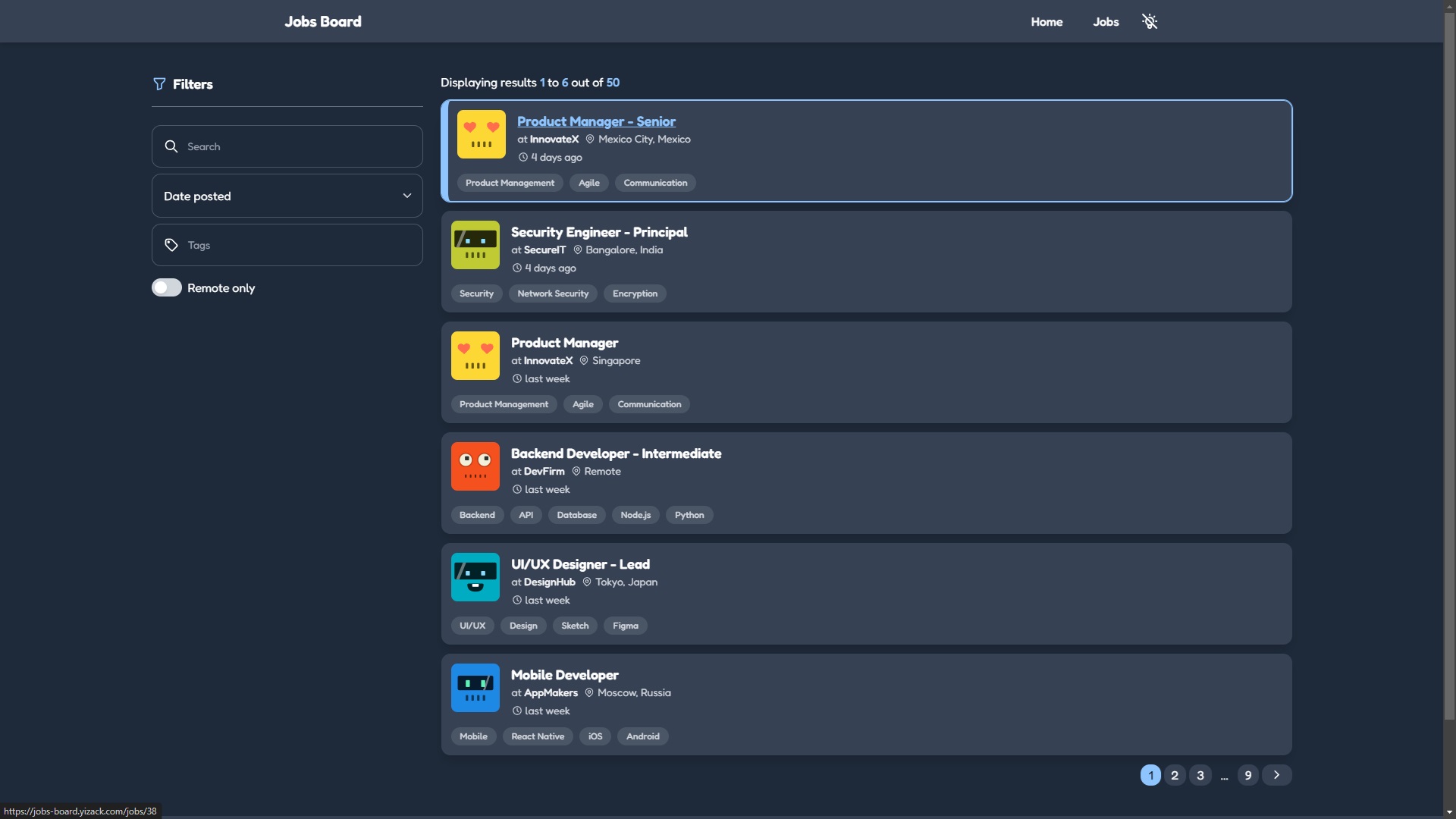Toggle the light/dark theme icon
The width and height of the screenshot is (1456, 819).
point(1150,21)
